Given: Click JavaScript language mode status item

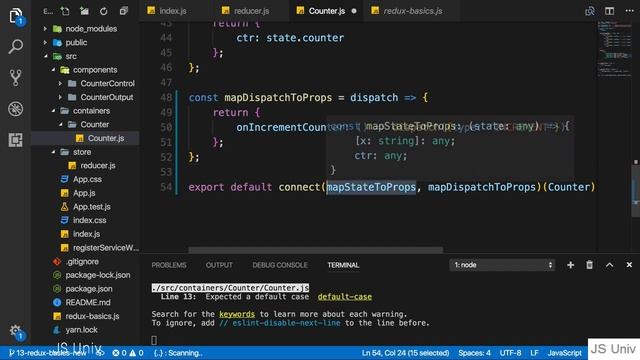Looking at the screenshot, I should 564,353.
